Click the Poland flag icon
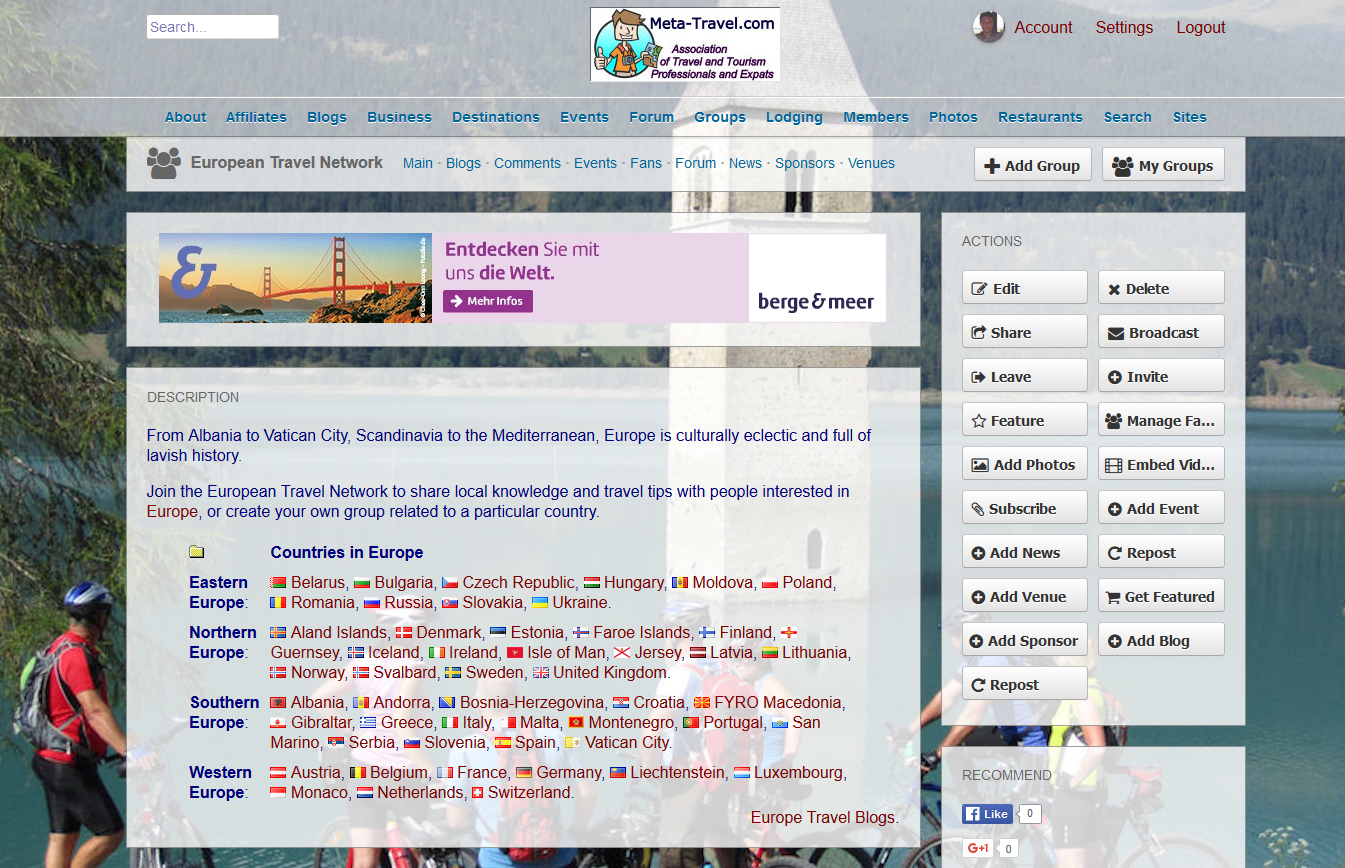This screenshot has height=868, width=1345. [x=770, y=583]
